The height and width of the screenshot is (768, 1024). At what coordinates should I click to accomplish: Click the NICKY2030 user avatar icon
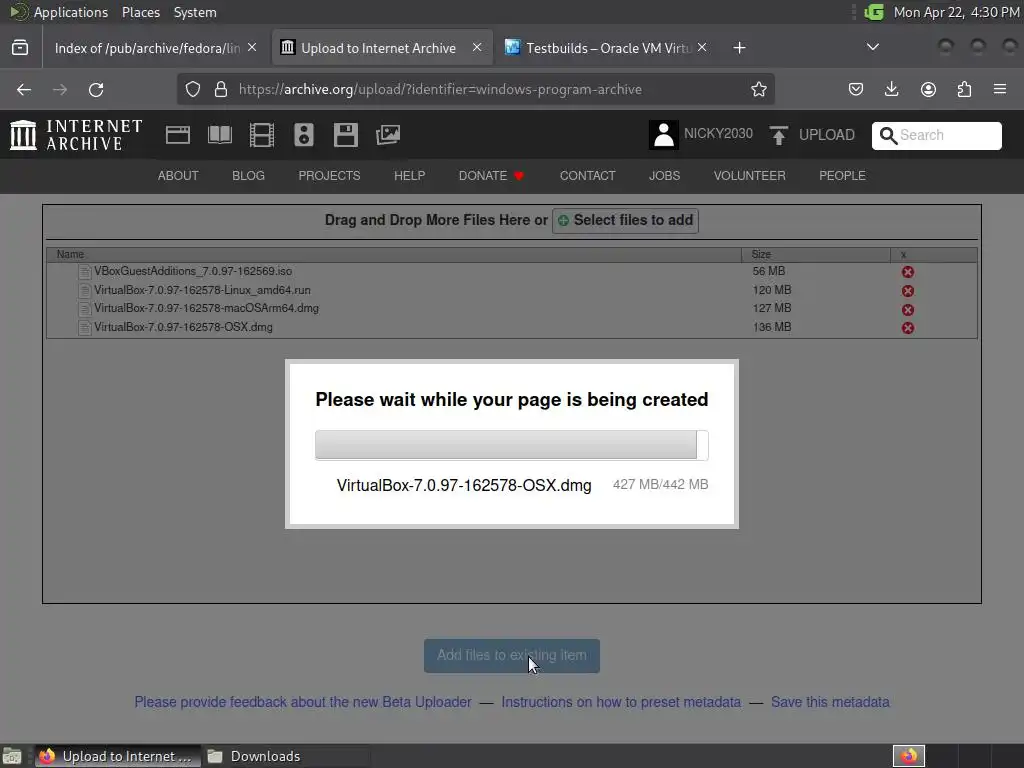click(x=664, y=135)
